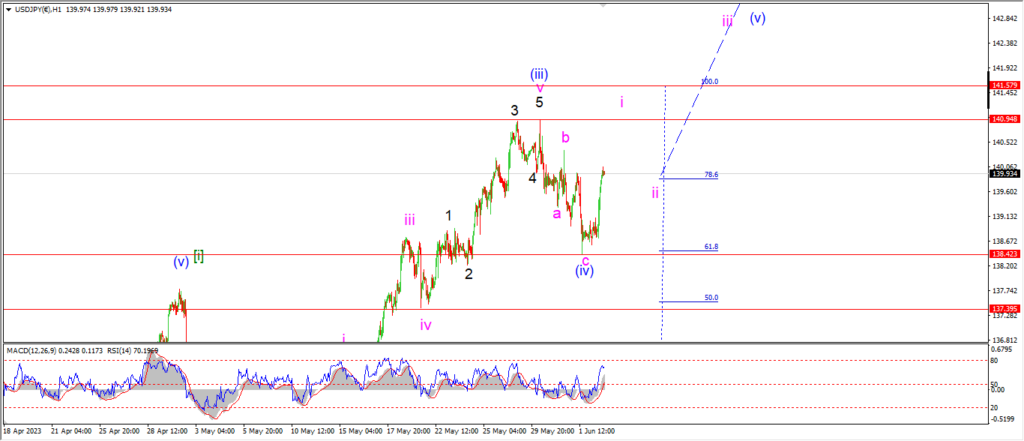1024x441 pixels.
Task: Click the red 138.423 price level tag
Action: (x=1004, y=255)
